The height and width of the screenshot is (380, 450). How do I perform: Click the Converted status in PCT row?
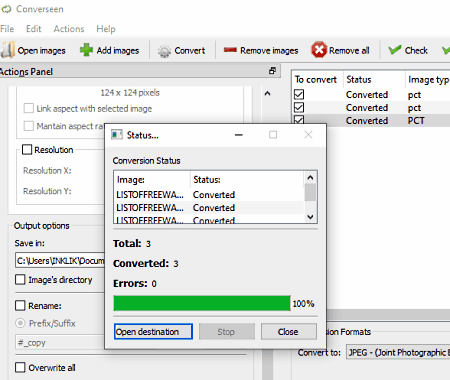click(x=367, y=121)
